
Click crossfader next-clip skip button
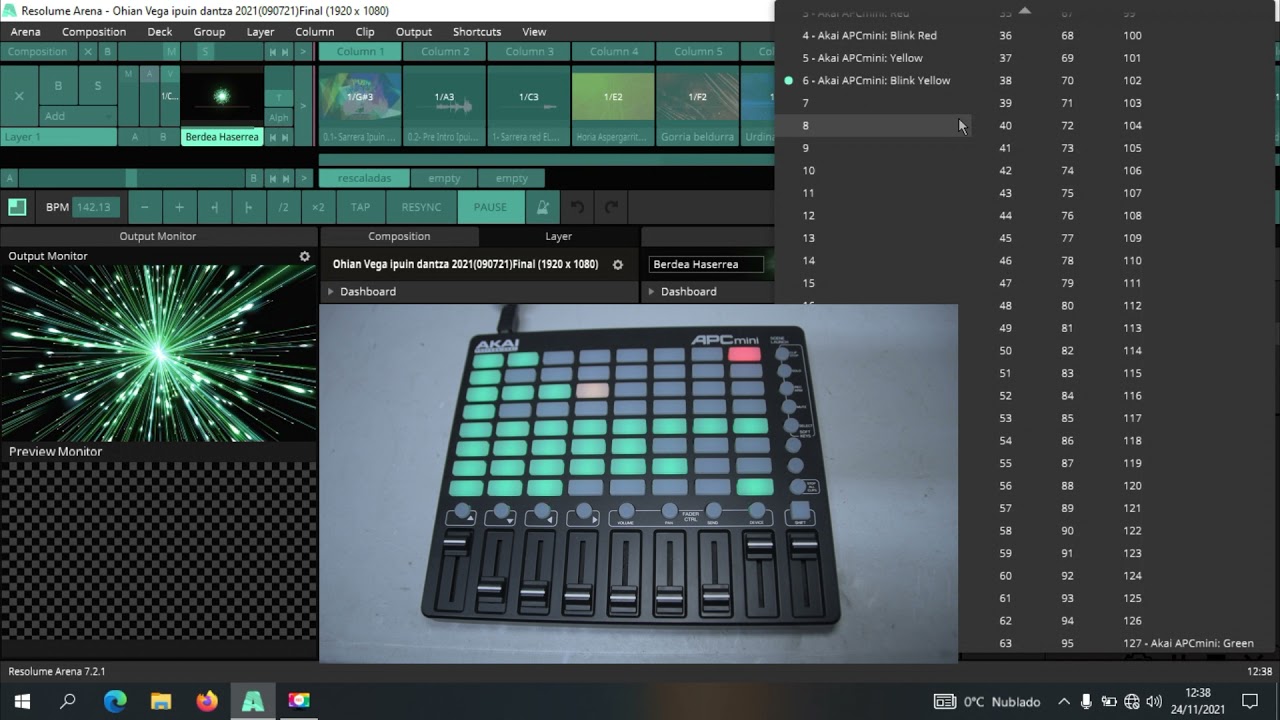click(286, 178)
